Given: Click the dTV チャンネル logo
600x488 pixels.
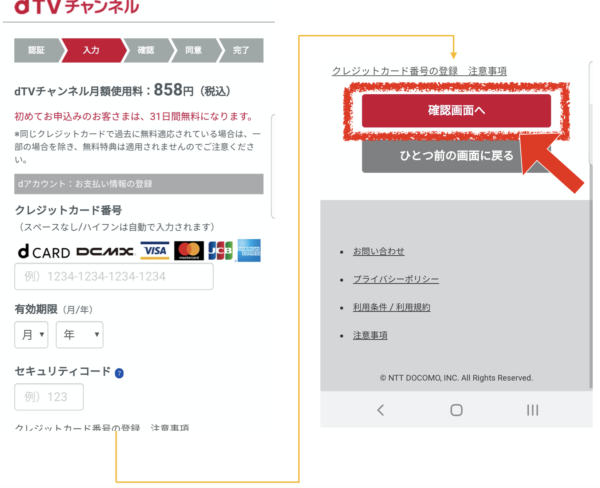Looking at the screenshot, I should click(77, 7).
